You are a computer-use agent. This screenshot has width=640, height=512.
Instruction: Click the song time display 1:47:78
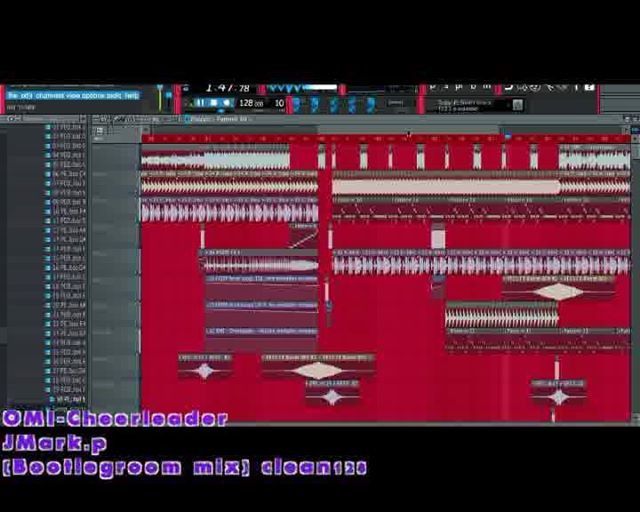(x=227, y=88)
